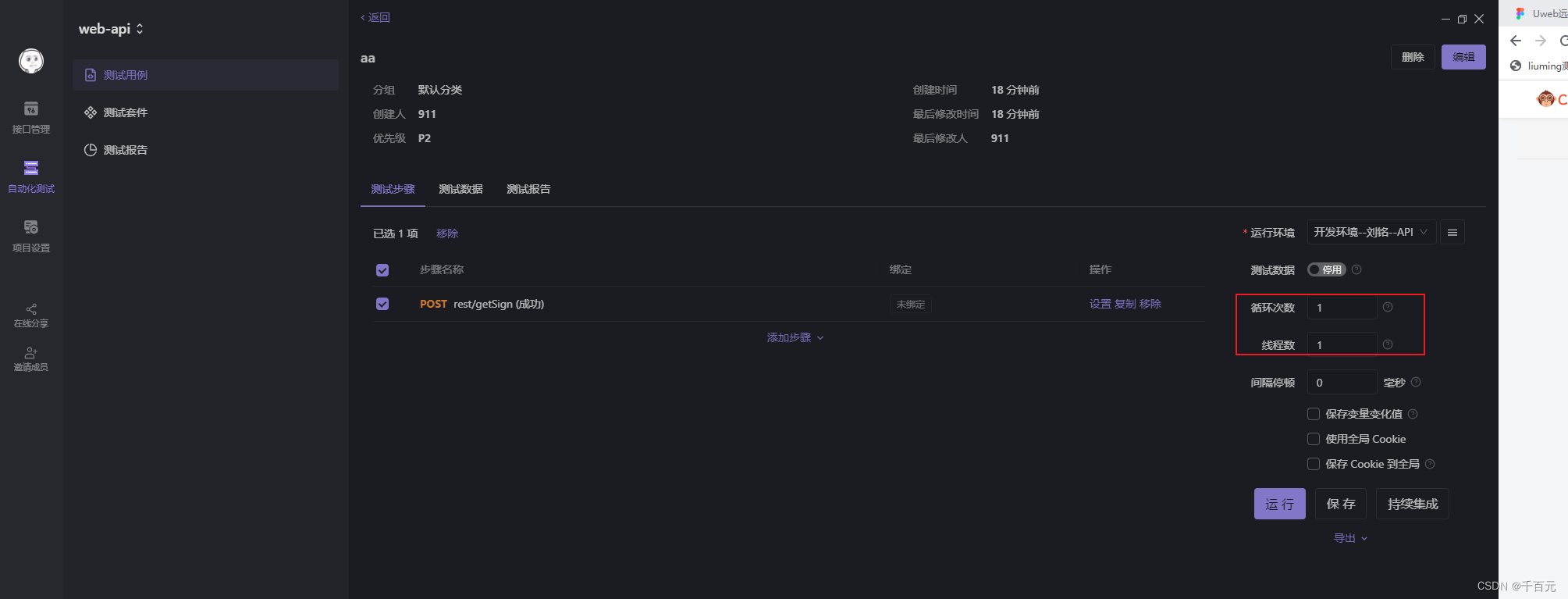Click the help icon beside 循环次数
The width and height of the screenshot is (1568, 599).
[1388, 307]
